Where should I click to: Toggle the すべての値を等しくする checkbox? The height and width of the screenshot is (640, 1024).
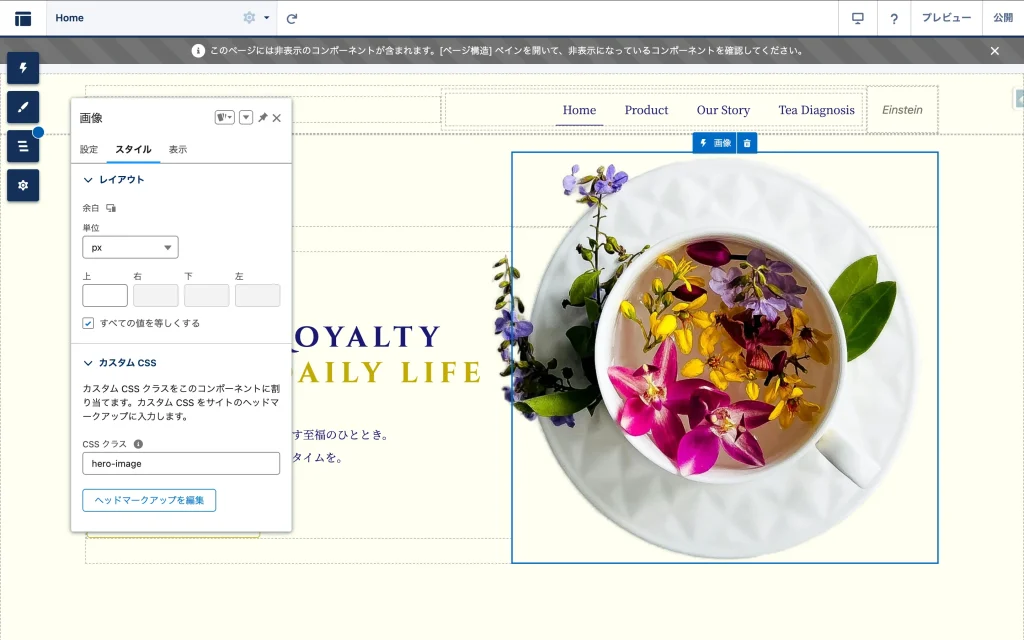[x=89, y=323]
